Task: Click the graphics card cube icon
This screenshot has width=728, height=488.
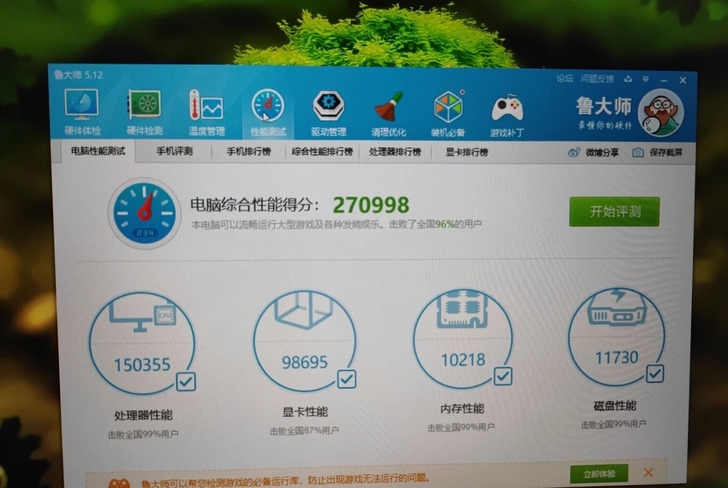Action: 305,310
